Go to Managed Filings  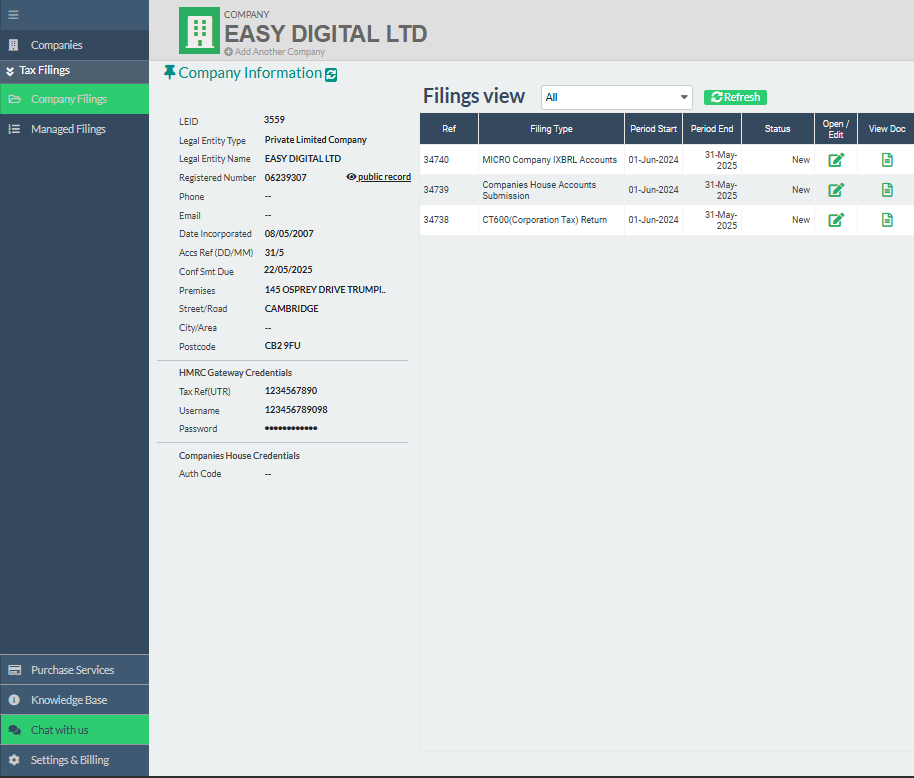pyautogui.click(x=75, y=129)
